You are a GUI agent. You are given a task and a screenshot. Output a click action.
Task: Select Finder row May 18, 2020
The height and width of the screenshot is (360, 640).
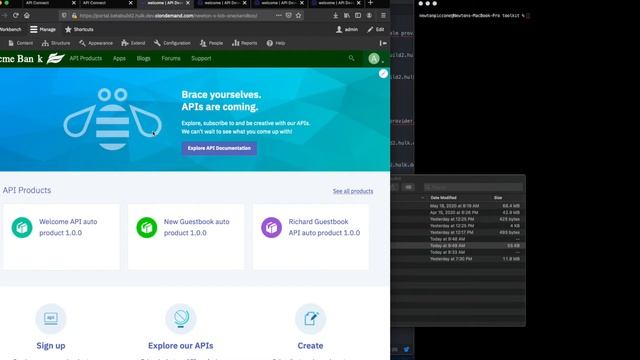click(x=458, y=206)
